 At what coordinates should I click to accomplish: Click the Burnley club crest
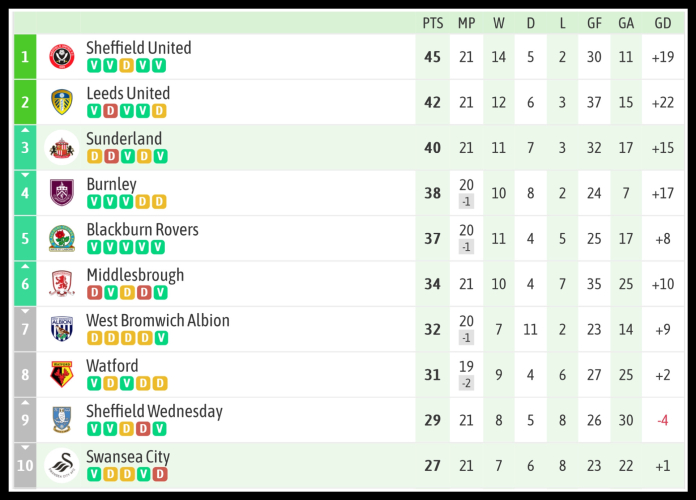62,193
